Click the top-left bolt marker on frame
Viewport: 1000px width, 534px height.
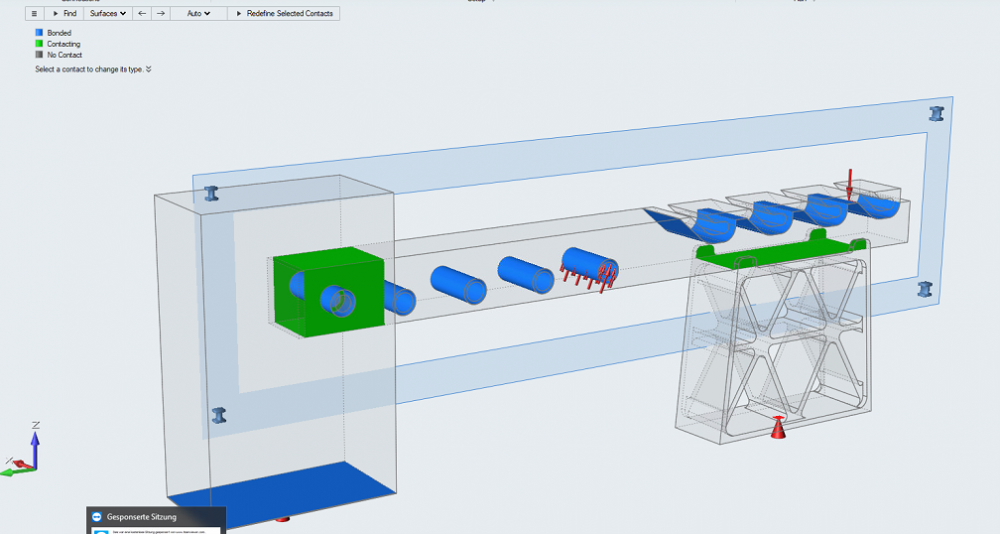tap(212, 193)
